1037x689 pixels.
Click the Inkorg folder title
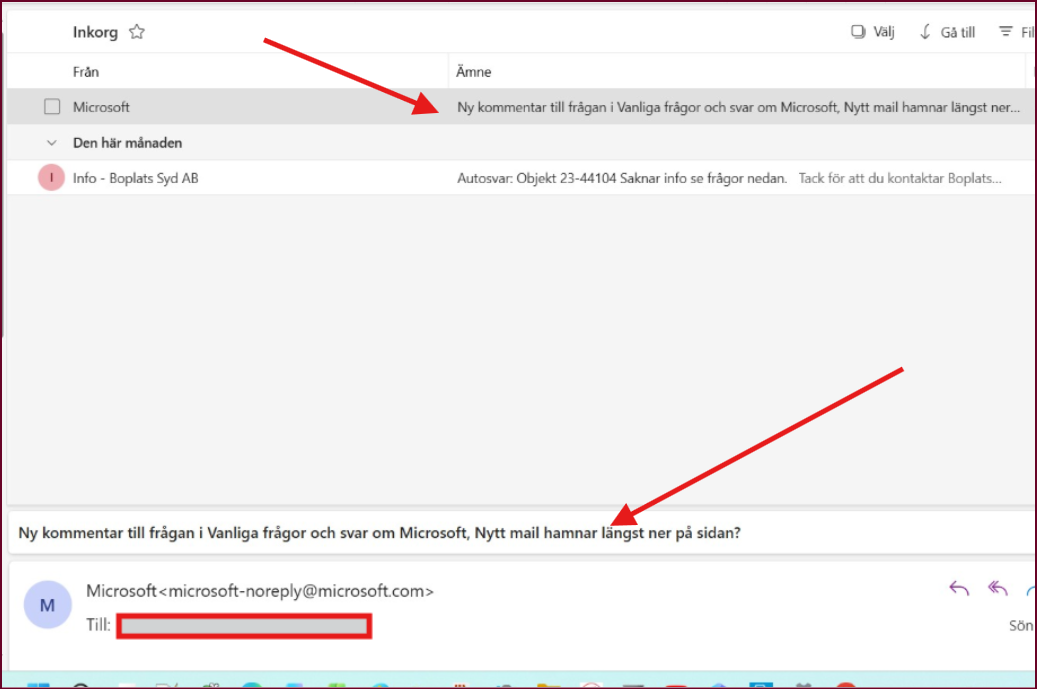(x=95, y=32)
